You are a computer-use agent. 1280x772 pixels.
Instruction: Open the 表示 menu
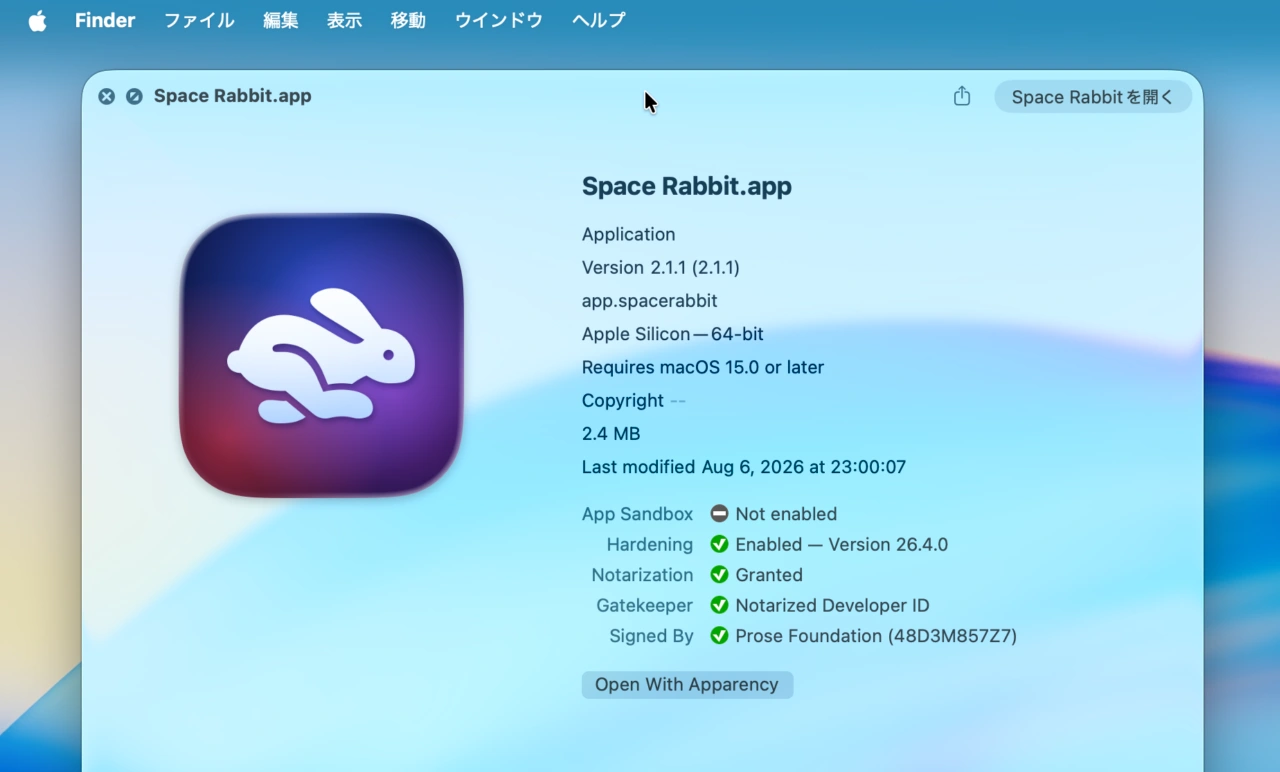point(345,20)
